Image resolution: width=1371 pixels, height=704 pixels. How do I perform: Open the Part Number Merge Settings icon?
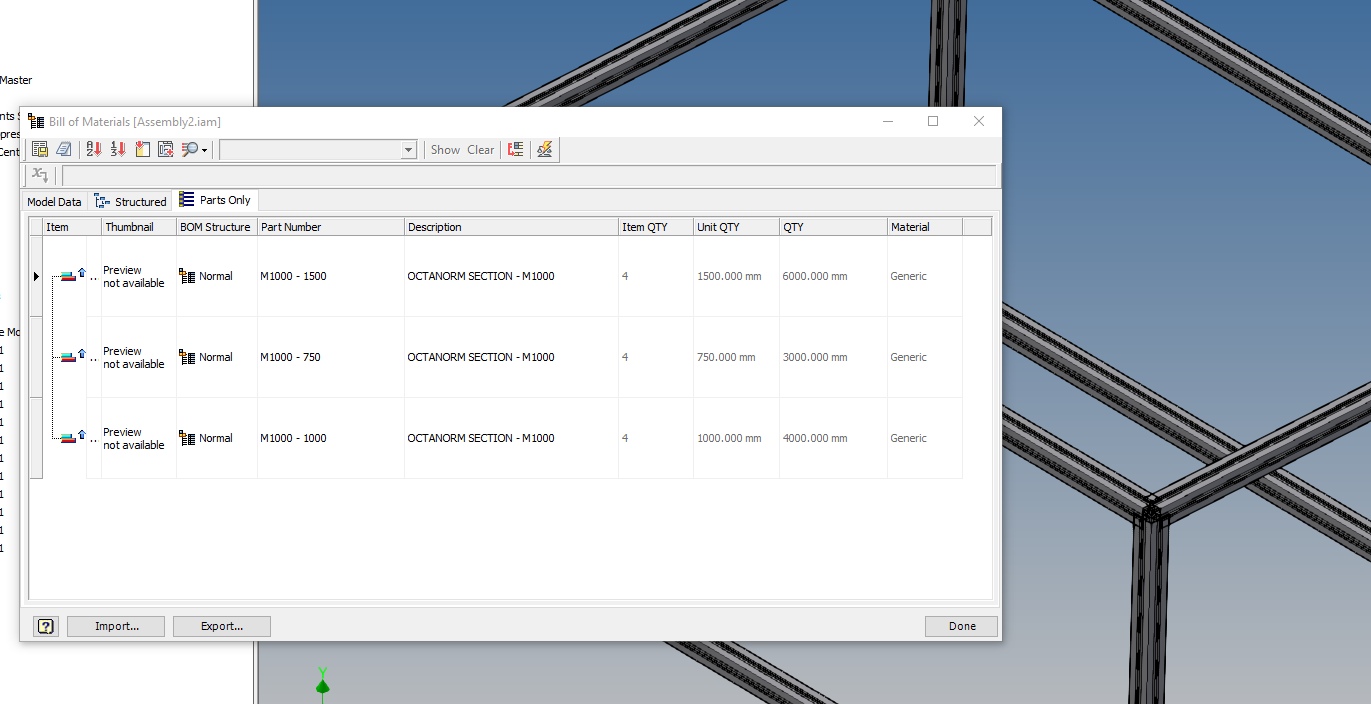point(165,148)
